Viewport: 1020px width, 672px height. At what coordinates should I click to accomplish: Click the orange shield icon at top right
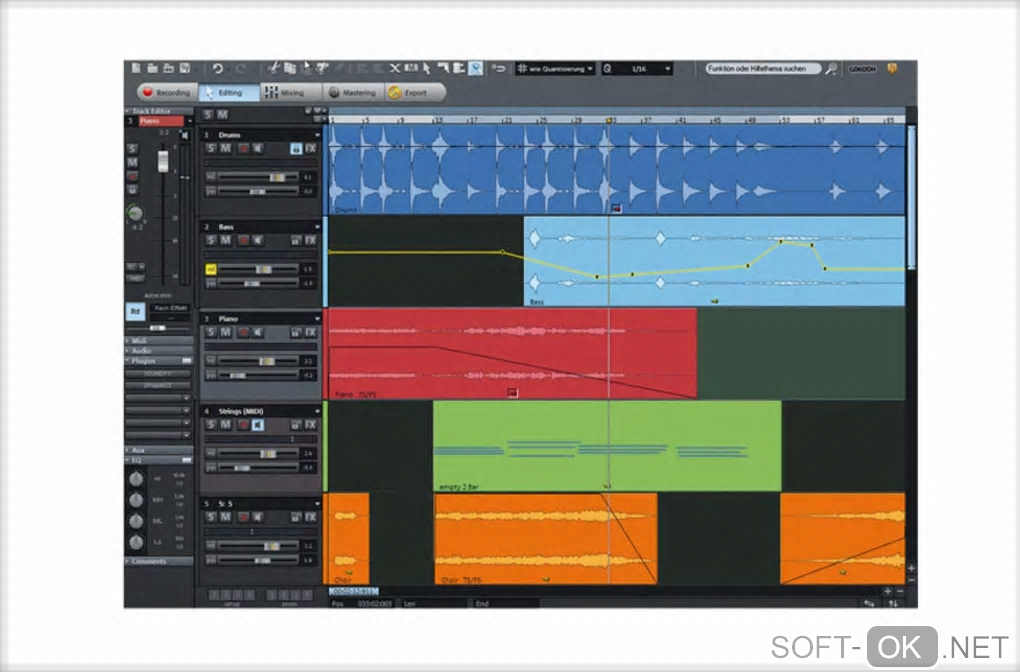click(x=892, y=68)
